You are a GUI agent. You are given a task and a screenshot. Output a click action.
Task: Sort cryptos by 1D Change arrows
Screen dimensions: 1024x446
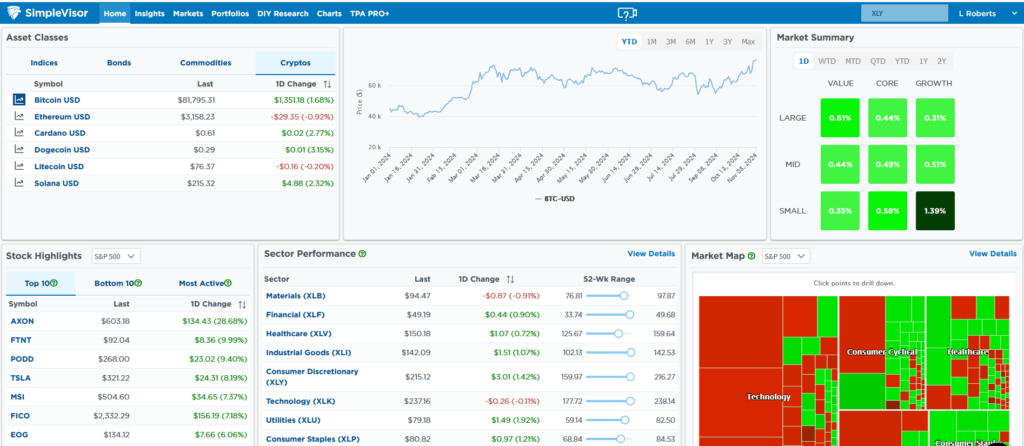coord(327,84)
